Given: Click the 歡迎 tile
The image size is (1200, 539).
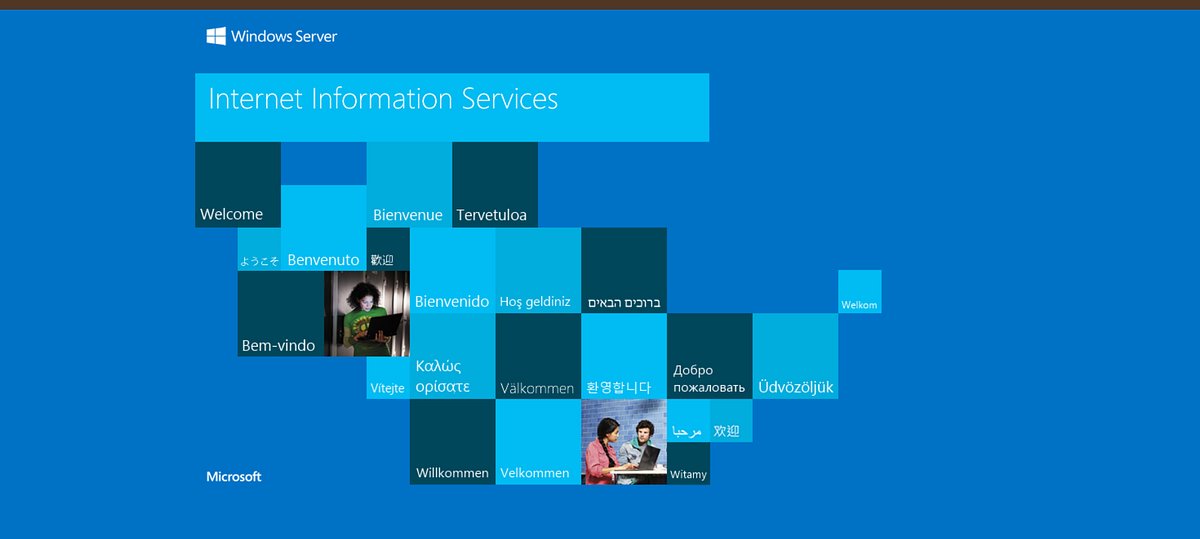Looking at the screenshot, I should pyautogui.click(x=388, y=249).
